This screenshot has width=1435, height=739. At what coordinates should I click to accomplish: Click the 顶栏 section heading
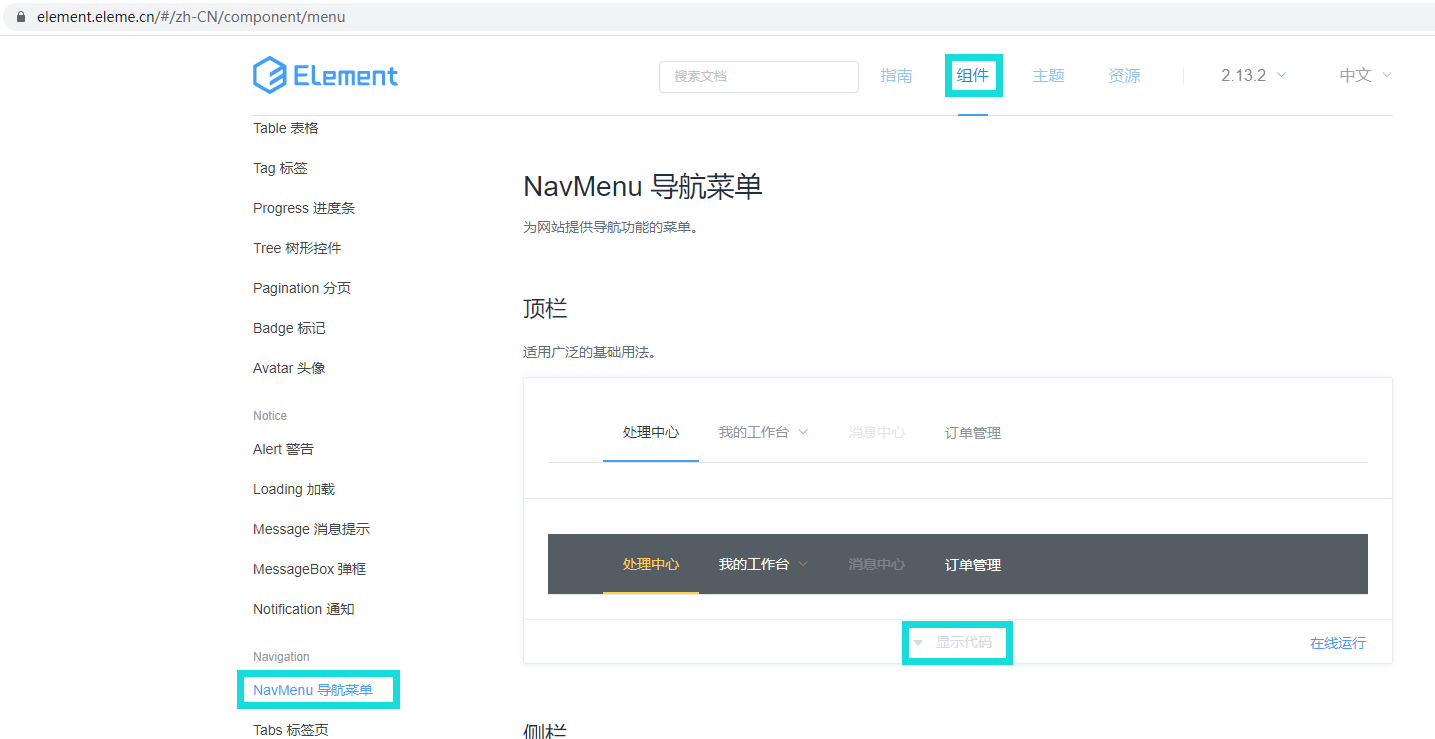(x=545, y=308)
